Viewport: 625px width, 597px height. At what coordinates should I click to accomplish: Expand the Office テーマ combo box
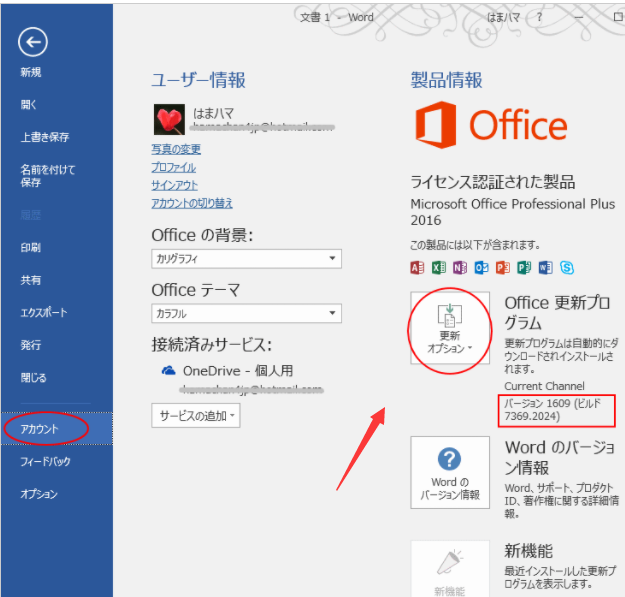pos(246,313)
